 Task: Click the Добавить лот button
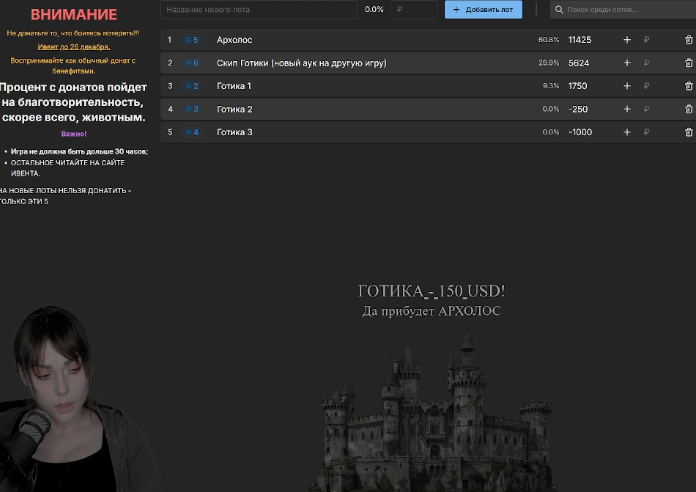tap(483, 9)
